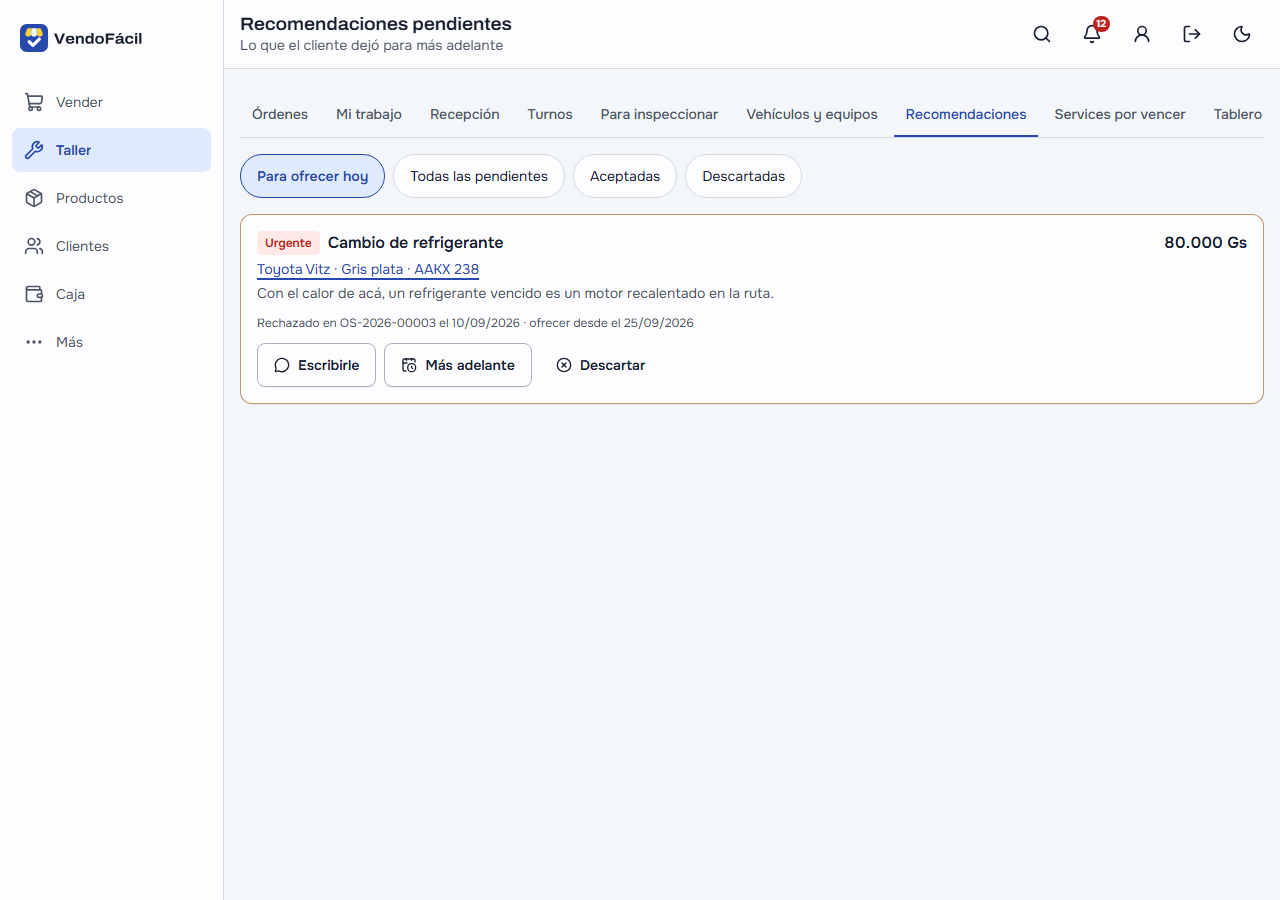Click the refrigerante vencido description text

(515, 293)
